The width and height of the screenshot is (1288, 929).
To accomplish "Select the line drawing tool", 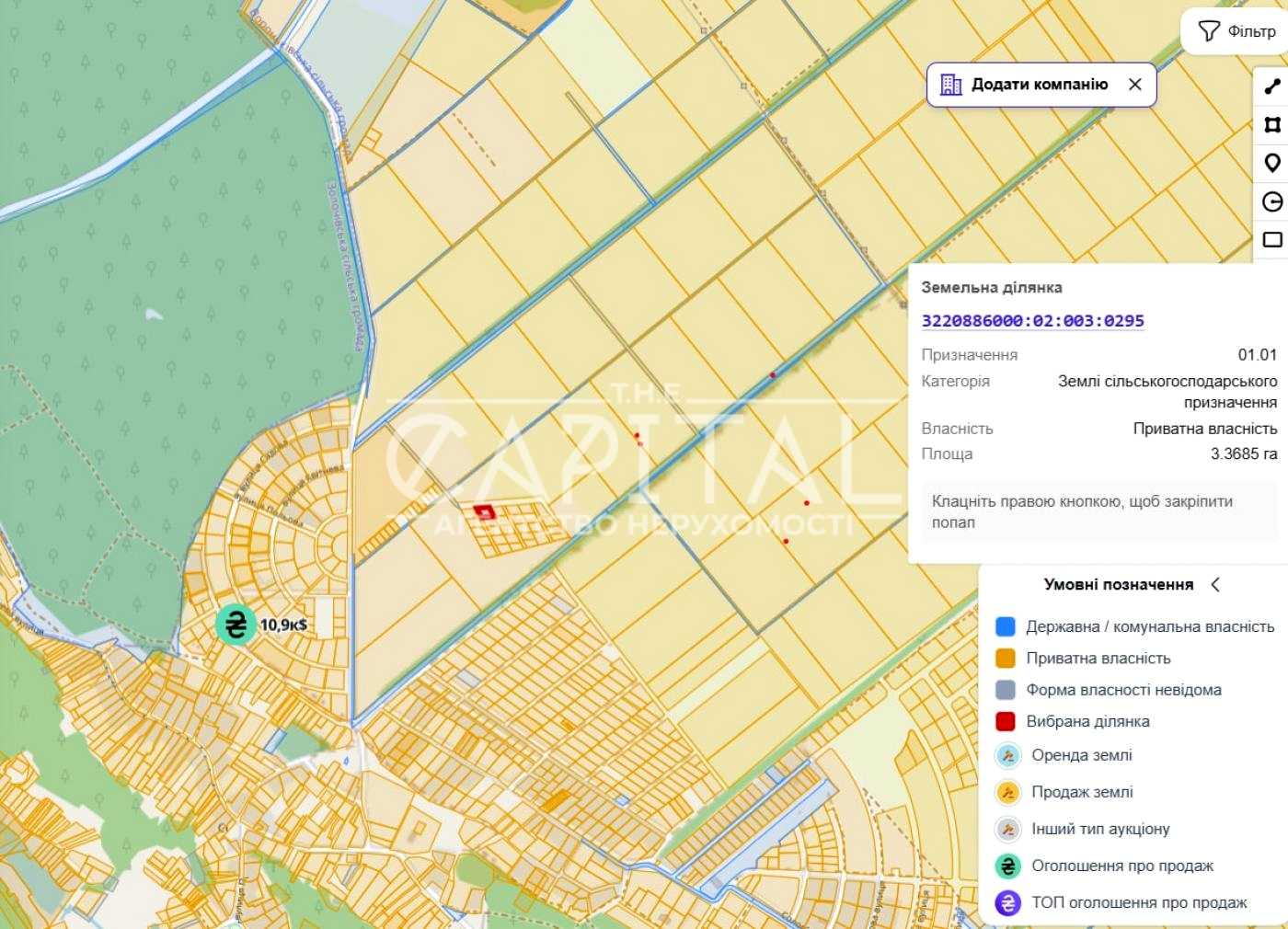I will pos(1272,87).
